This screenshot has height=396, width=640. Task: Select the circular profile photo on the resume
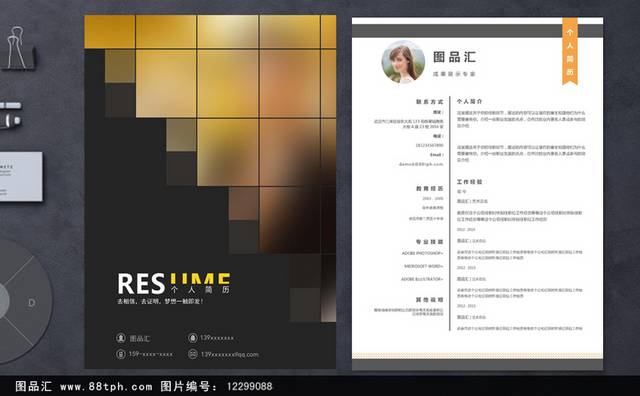[403, 62]
